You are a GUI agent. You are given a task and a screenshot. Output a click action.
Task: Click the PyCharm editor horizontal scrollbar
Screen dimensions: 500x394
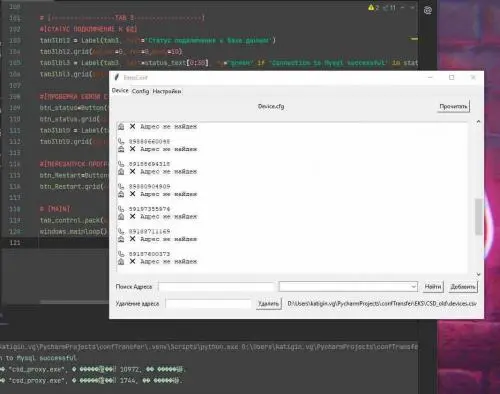pos(74,302)
